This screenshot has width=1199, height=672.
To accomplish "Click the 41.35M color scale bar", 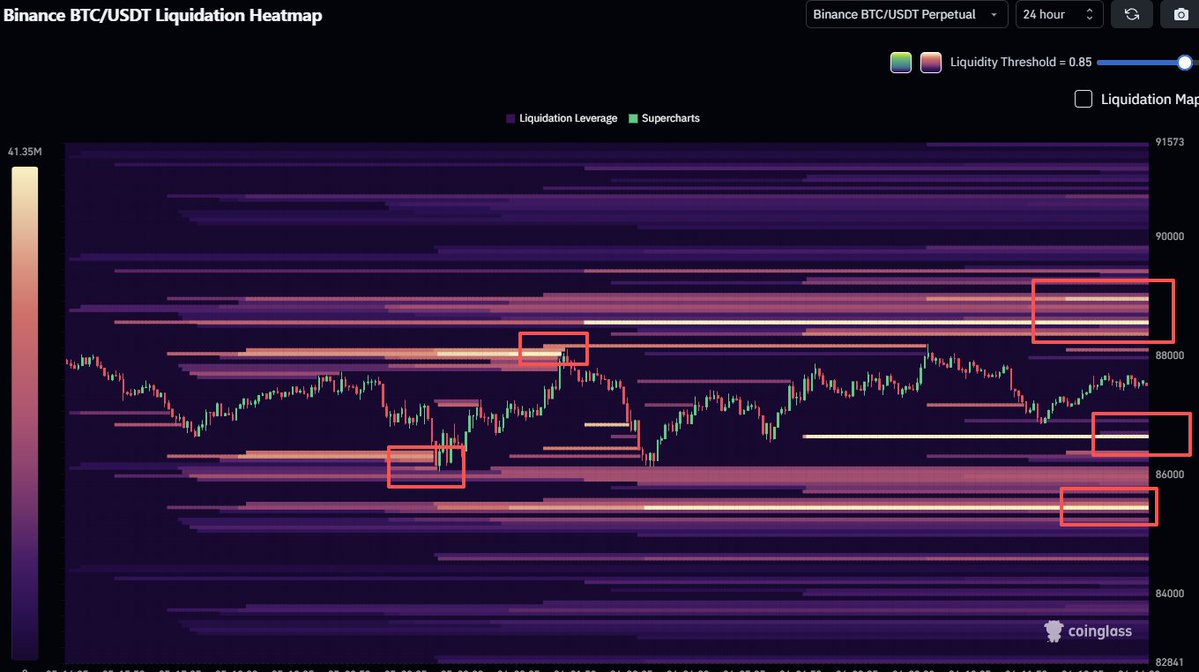I will (24, 413).
